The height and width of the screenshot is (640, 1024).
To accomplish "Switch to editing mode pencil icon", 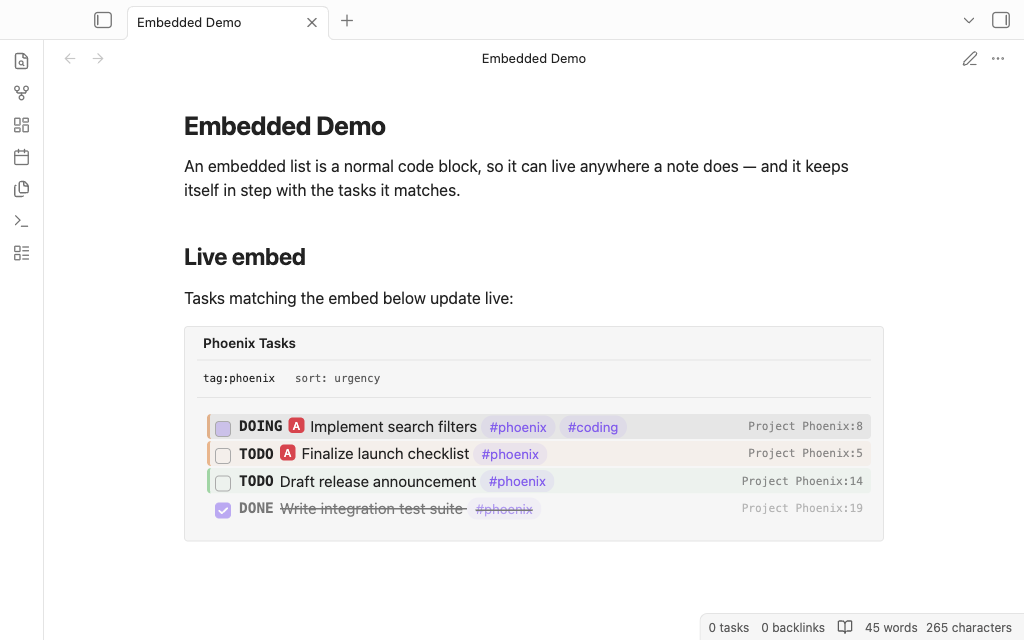I will (970, 59).
